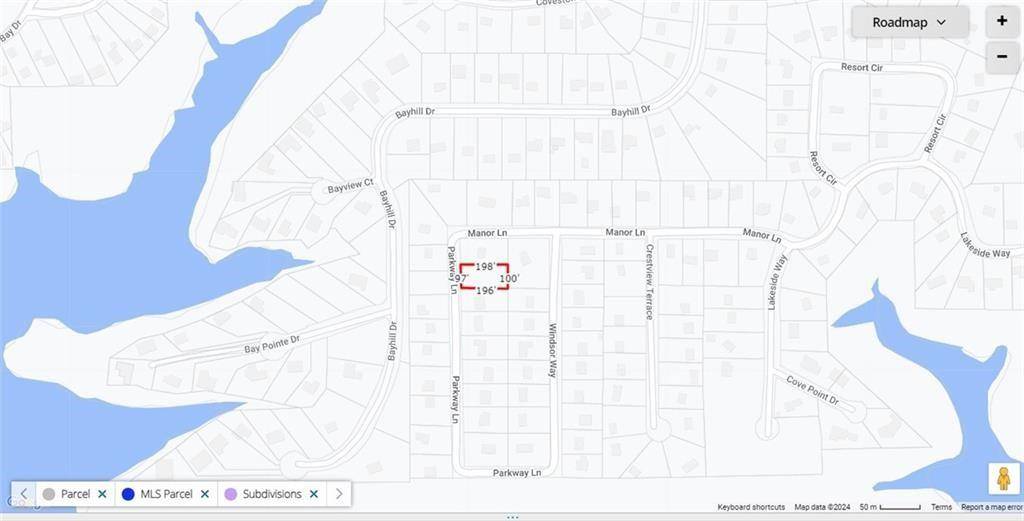Click the three-dot handle below the map
Viewport: 1024px width, 521px height.
(512, 517)
